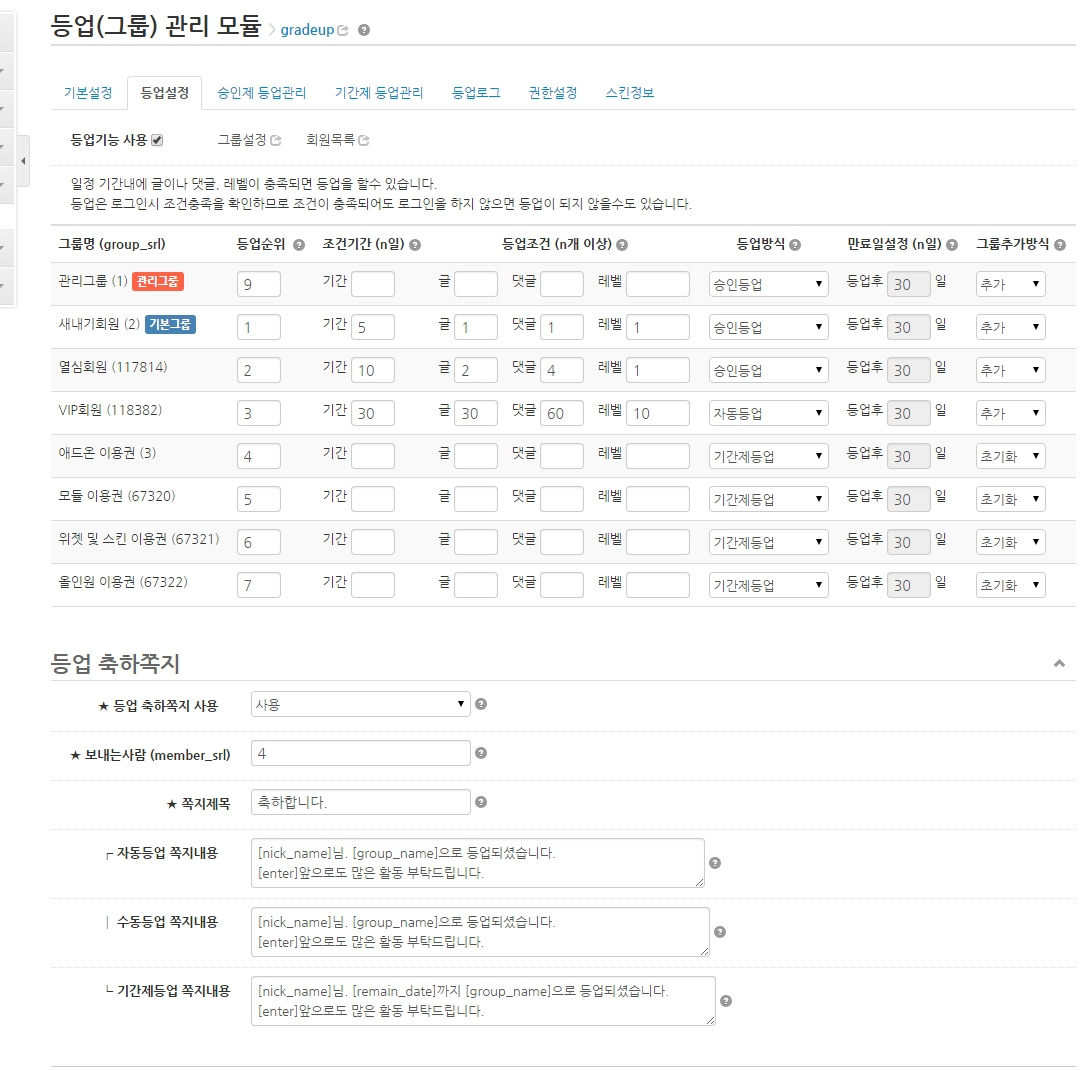Open 기간제등업 dropdown for 애드온 이용권 row
This screenshot has width=1089, height=1071.
pyautogui.click(x=768, y=456)
